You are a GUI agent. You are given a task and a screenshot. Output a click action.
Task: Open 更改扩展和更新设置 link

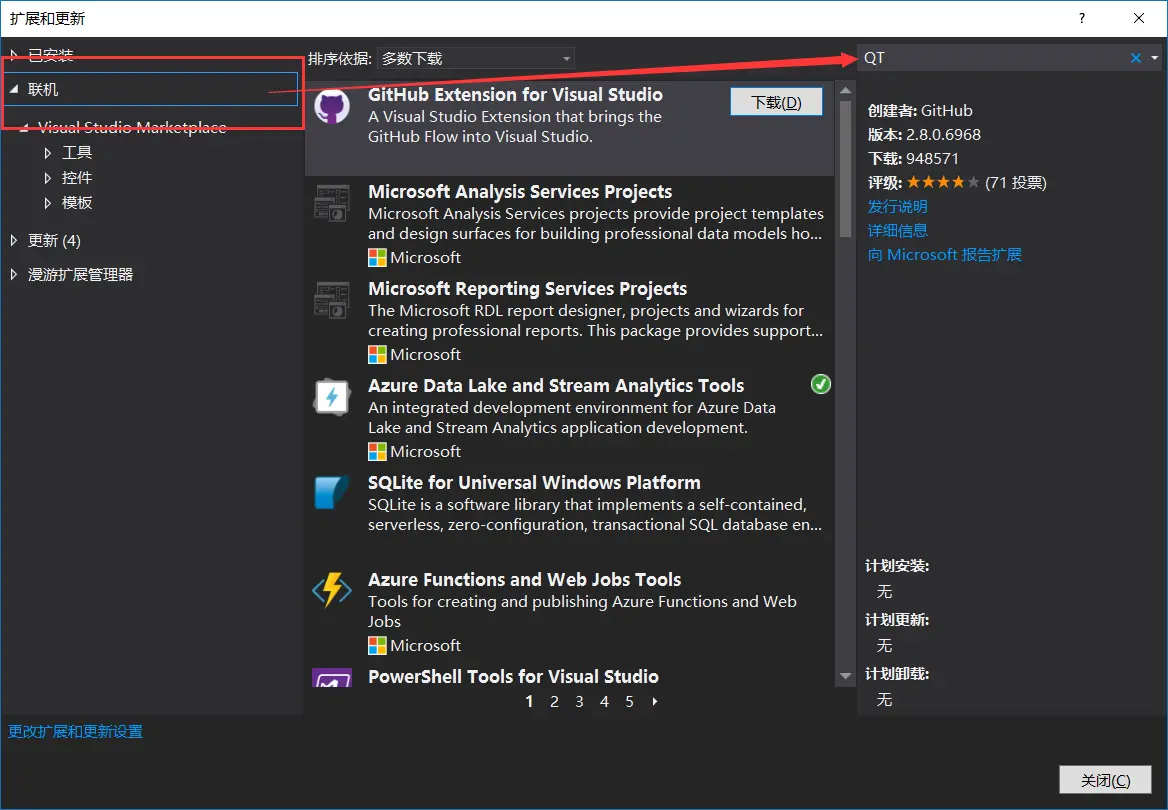pos(75,732)
